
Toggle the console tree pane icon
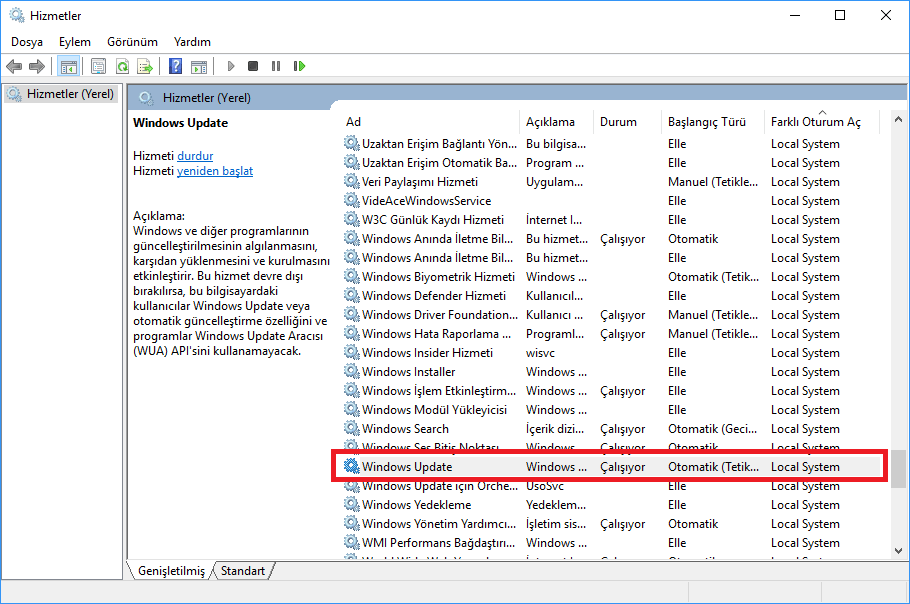69,67
